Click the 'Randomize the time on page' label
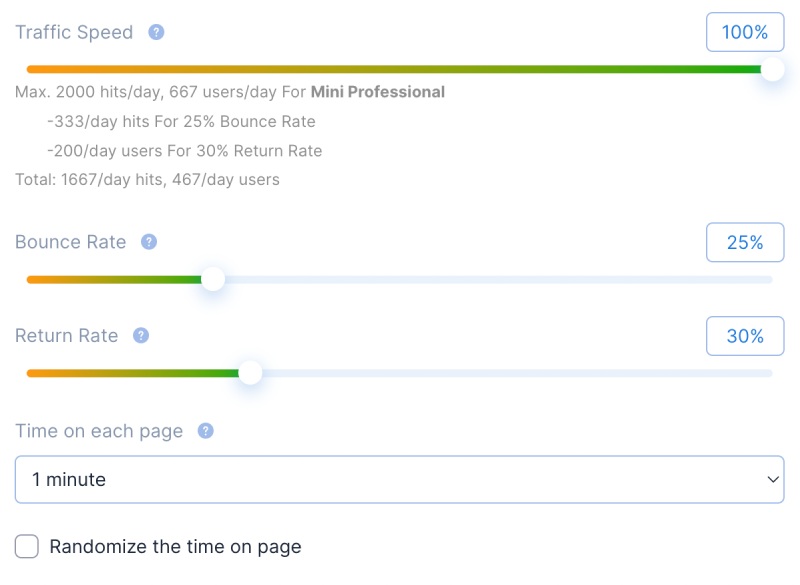 (175, 547)
